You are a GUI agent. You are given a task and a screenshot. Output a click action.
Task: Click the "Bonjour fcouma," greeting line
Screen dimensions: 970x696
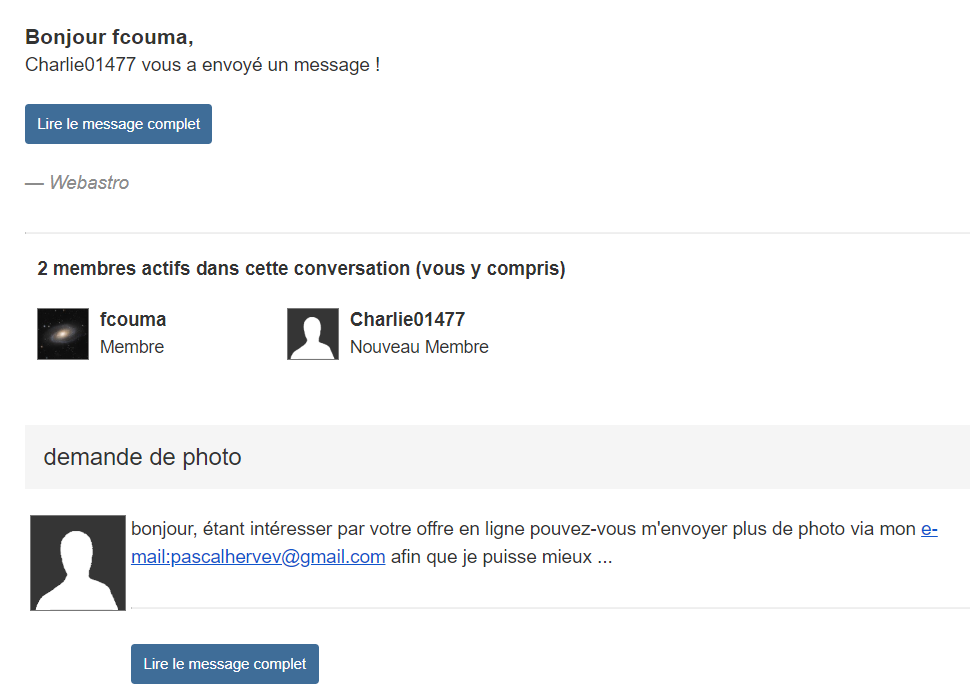pos(109,38)
